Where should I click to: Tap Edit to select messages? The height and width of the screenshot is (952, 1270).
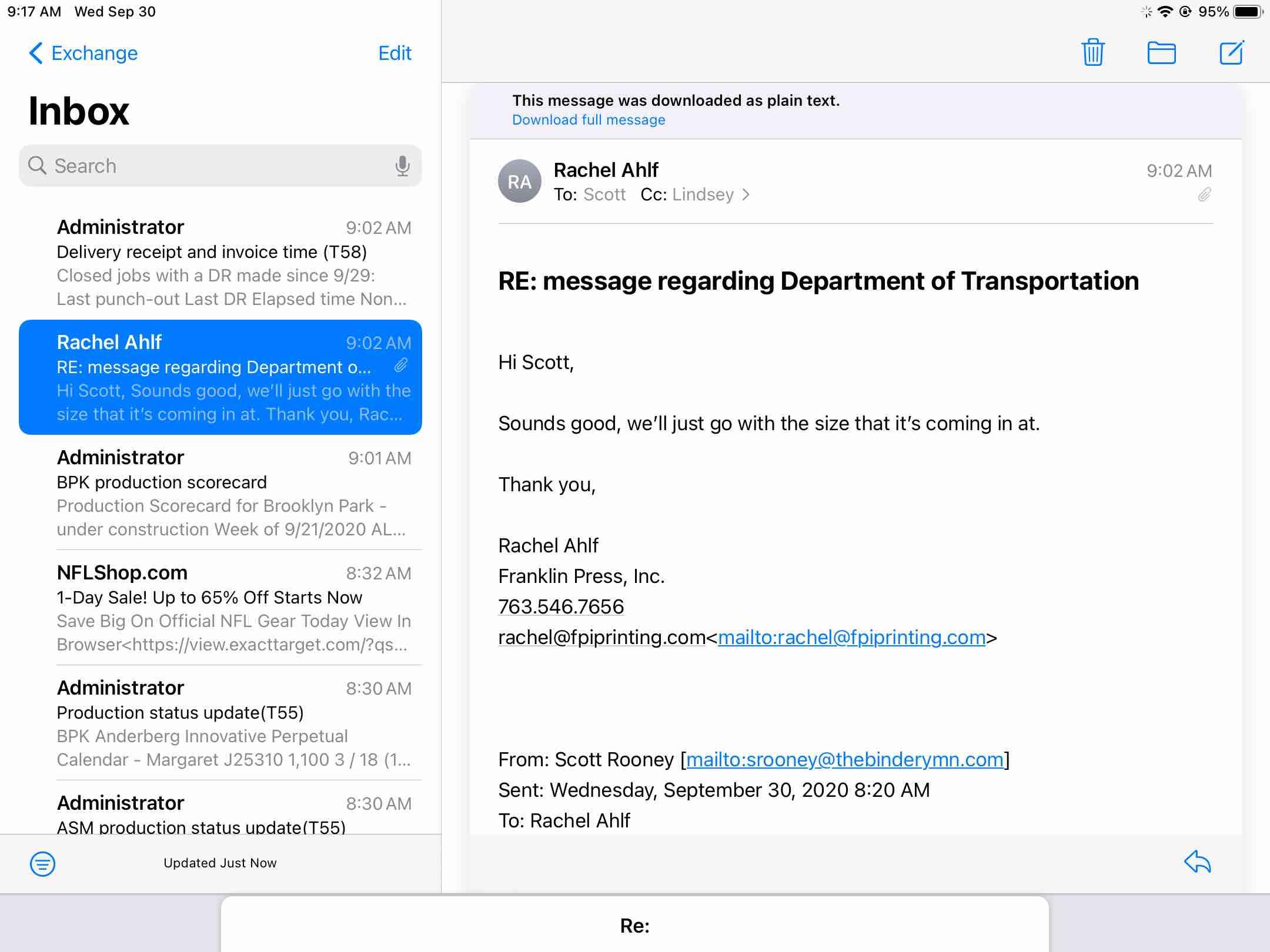click(x=395, y=53)
